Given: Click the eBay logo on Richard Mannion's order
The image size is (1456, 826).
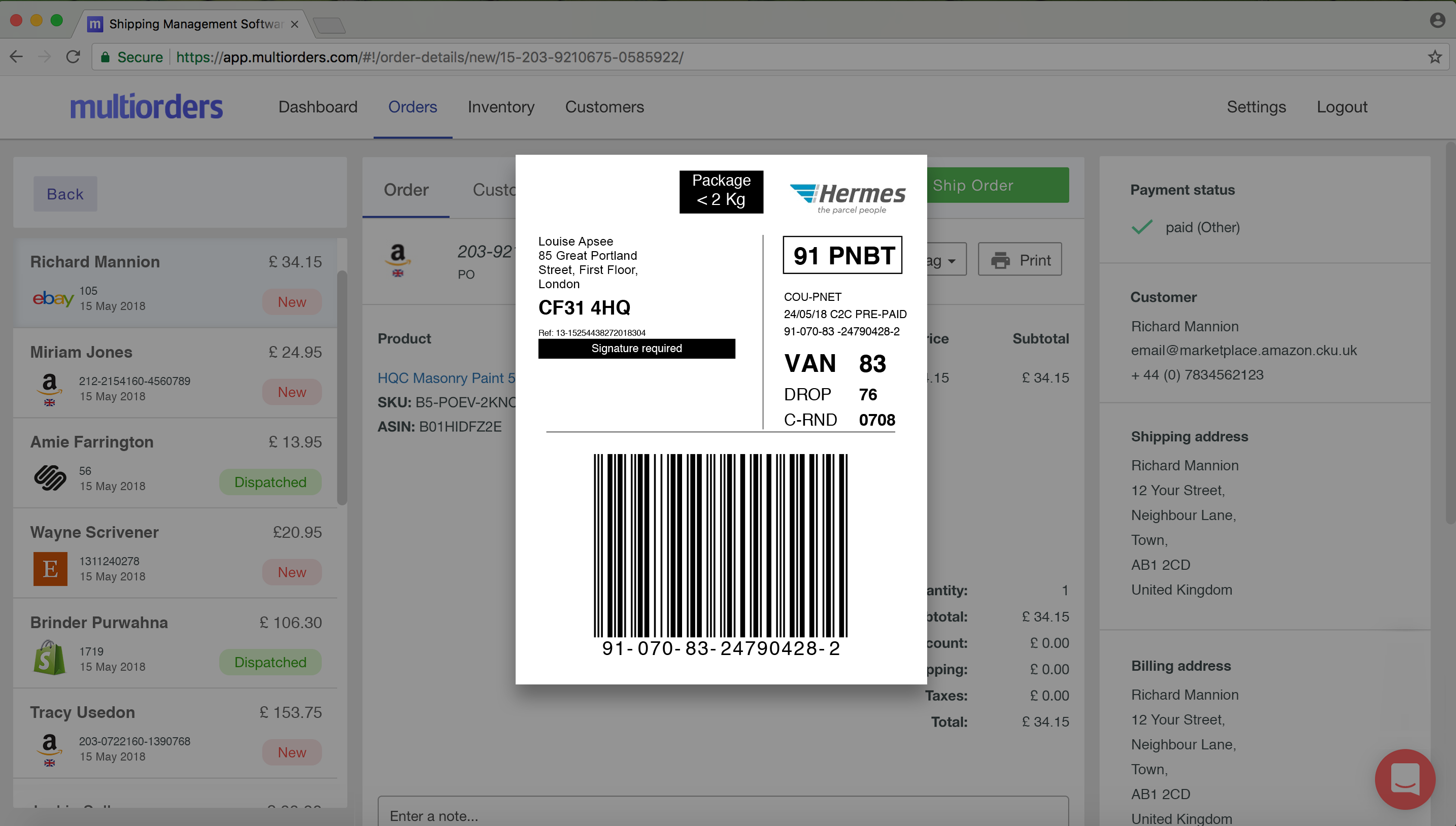Looking at the screenshot, I should pyautogui.click(x=53, y=298).
